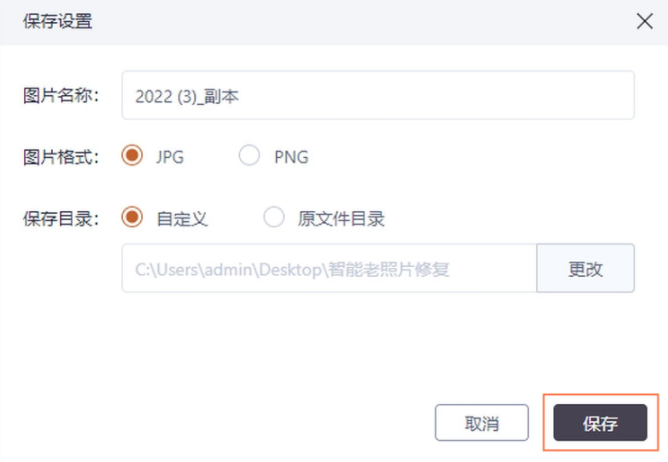The height and width of the screenshot is (462, 668).
Task: Click the JPG label text
Action: pos(170,157)
